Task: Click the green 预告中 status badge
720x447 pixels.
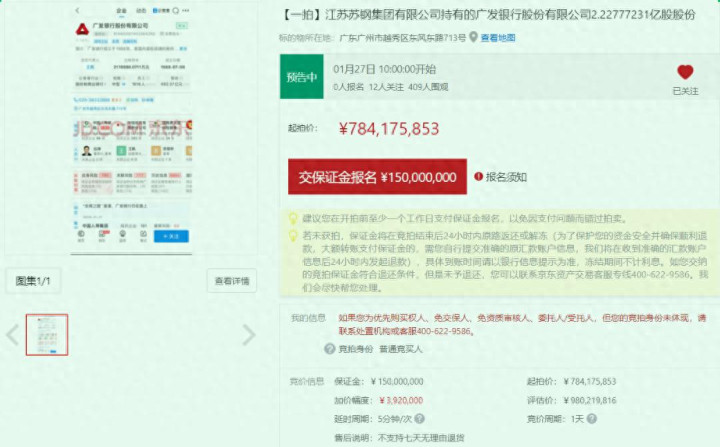Action: (302, 77)
